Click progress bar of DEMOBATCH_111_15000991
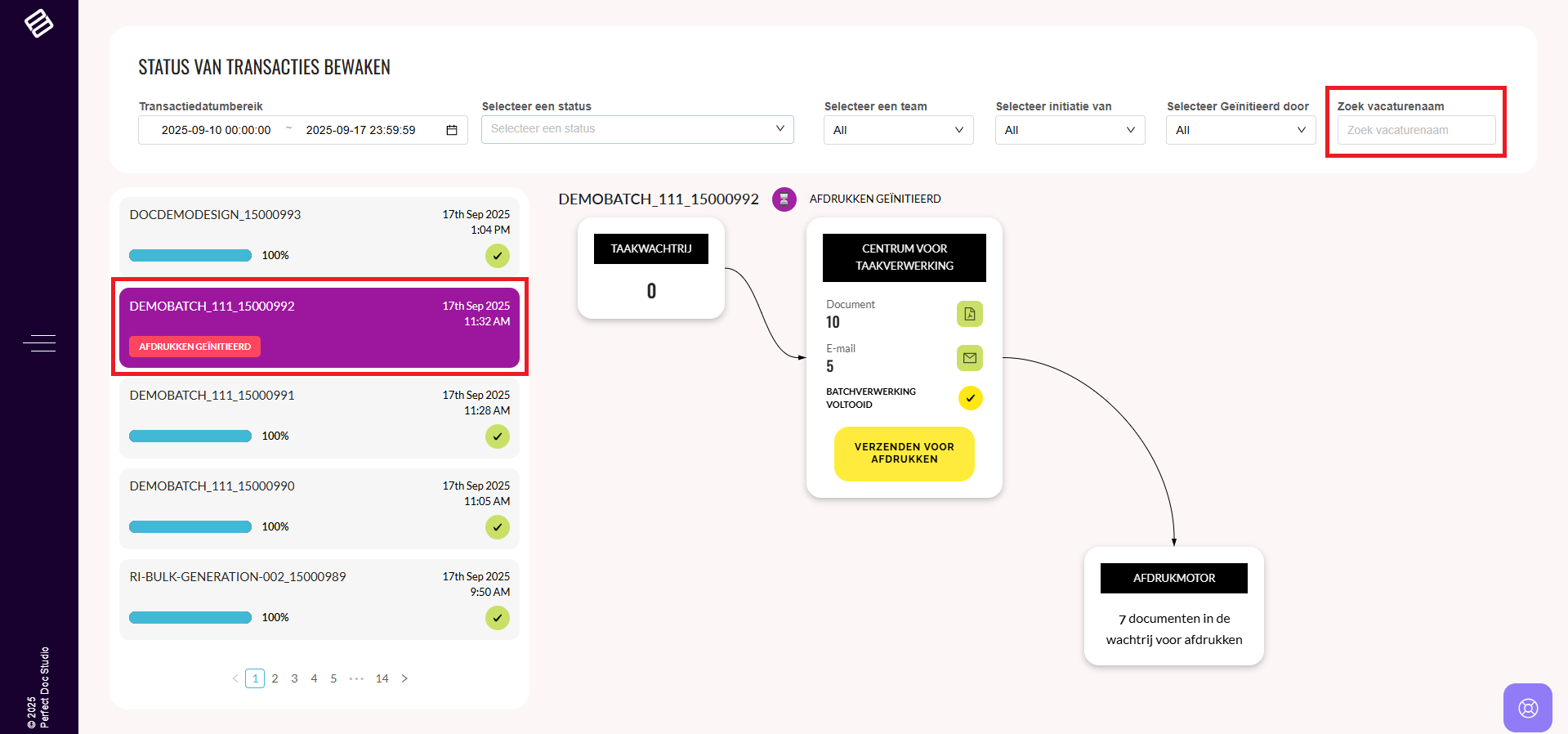 click(190, 436)
